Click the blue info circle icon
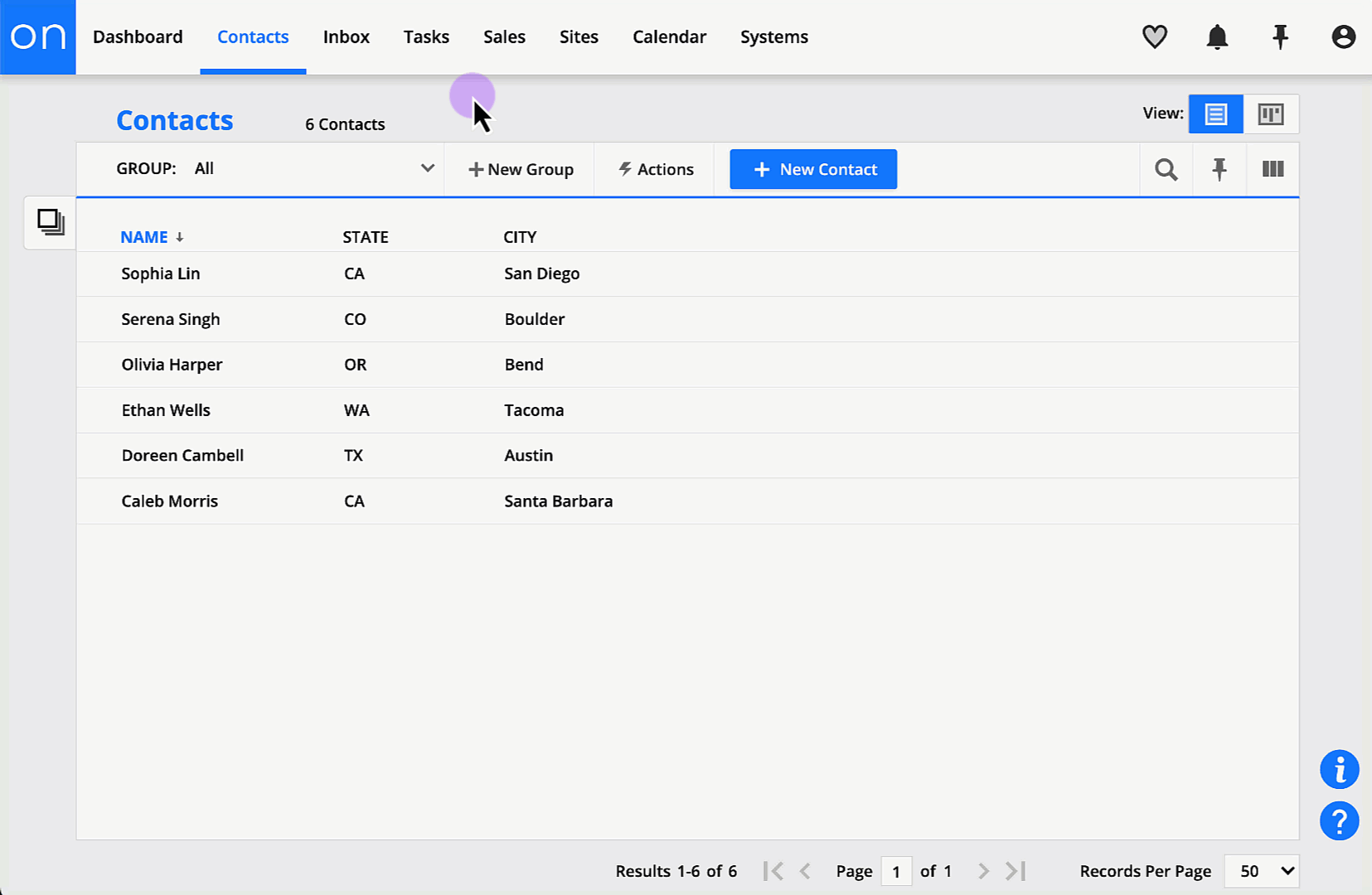 tap(1339, 770)
